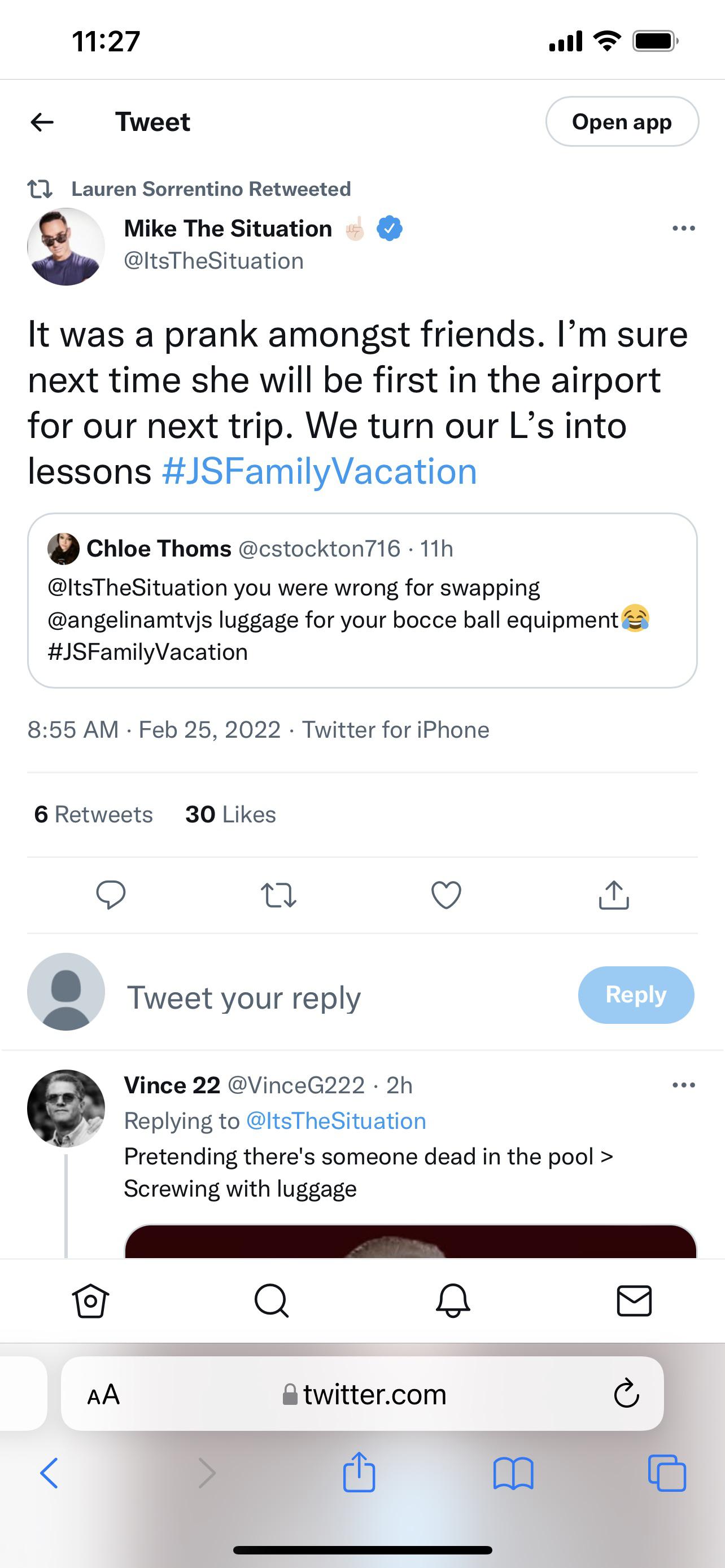Open Twitter search tab
Image resolution: width=725 pixels, height=1568 pixels.
271,1301
